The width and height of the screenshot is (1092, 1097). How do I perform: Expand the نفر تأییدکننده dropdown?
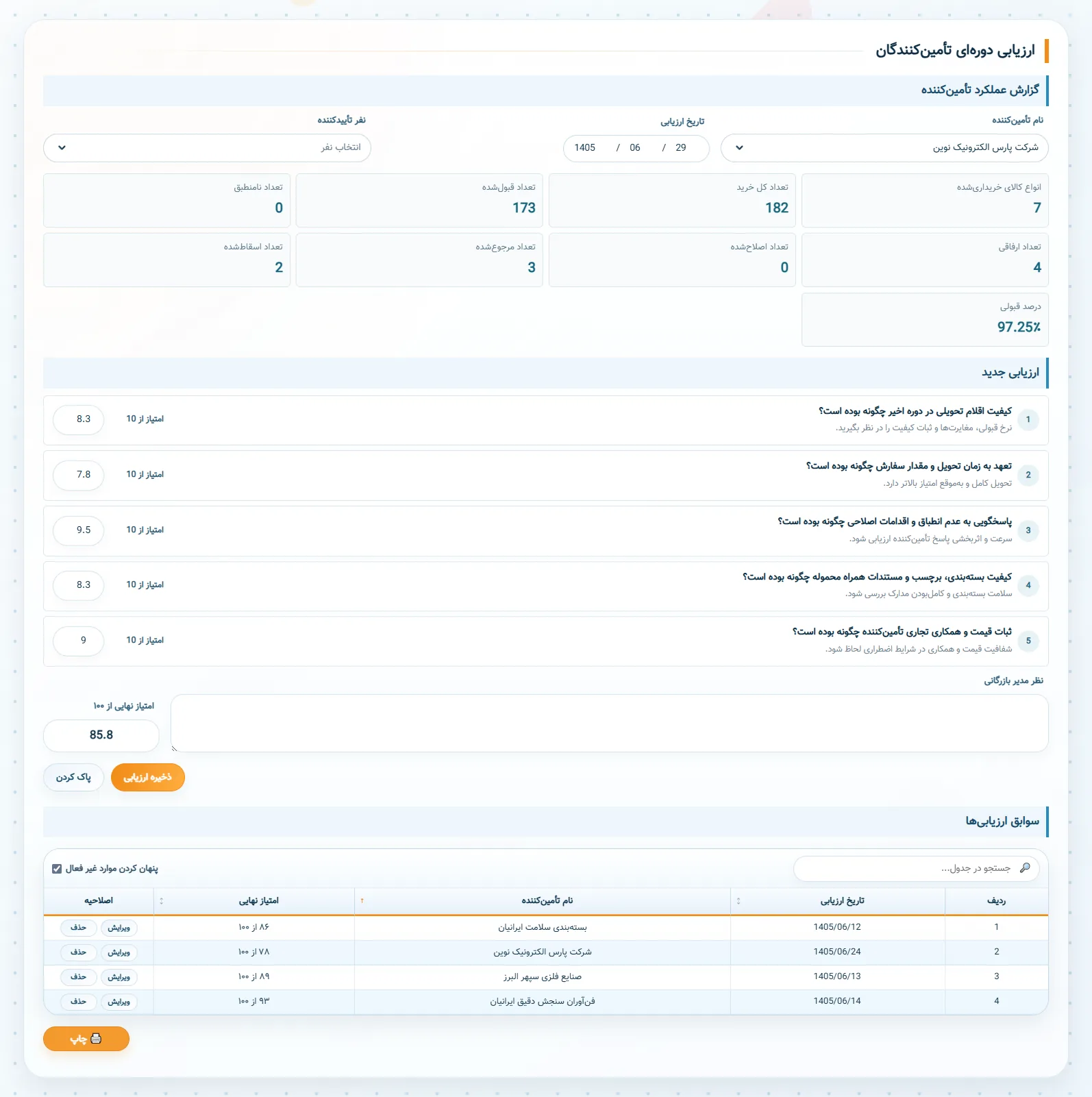(x=207, y=148)
